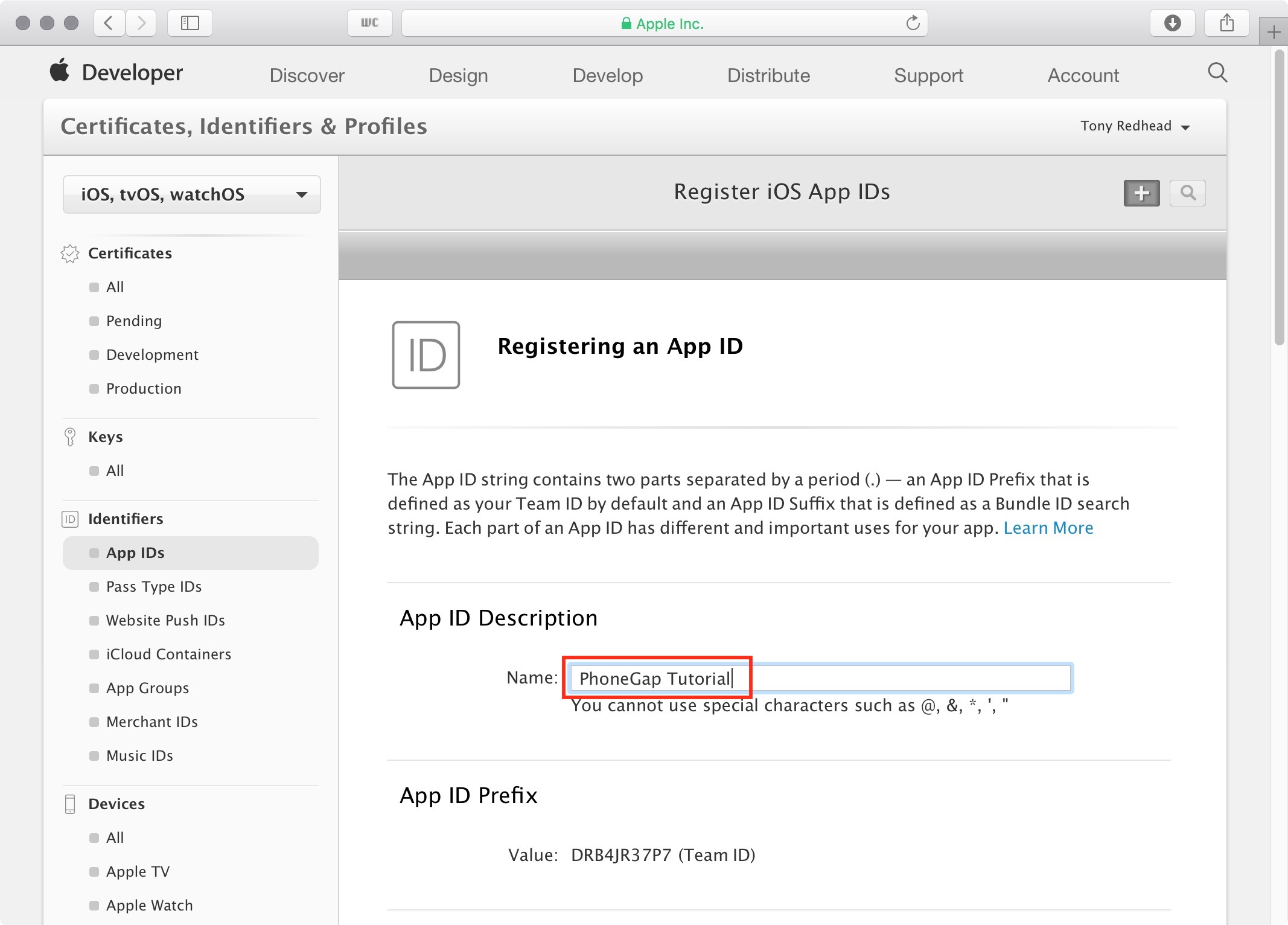1288x925 pixels.
Task: Click the Keys key icon in sidebar
Action: point(70,437)
